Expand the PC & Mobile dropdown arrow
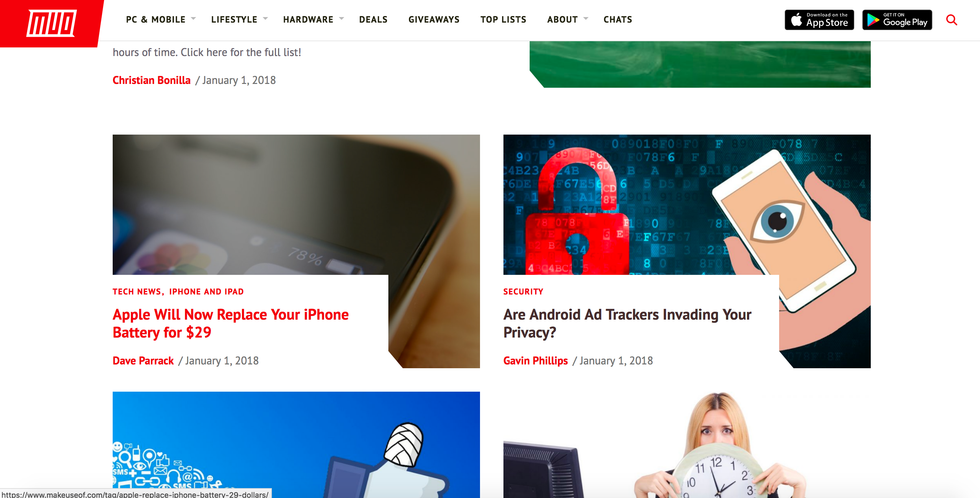This screenshot has height=498, width=980. coord(193,19)
